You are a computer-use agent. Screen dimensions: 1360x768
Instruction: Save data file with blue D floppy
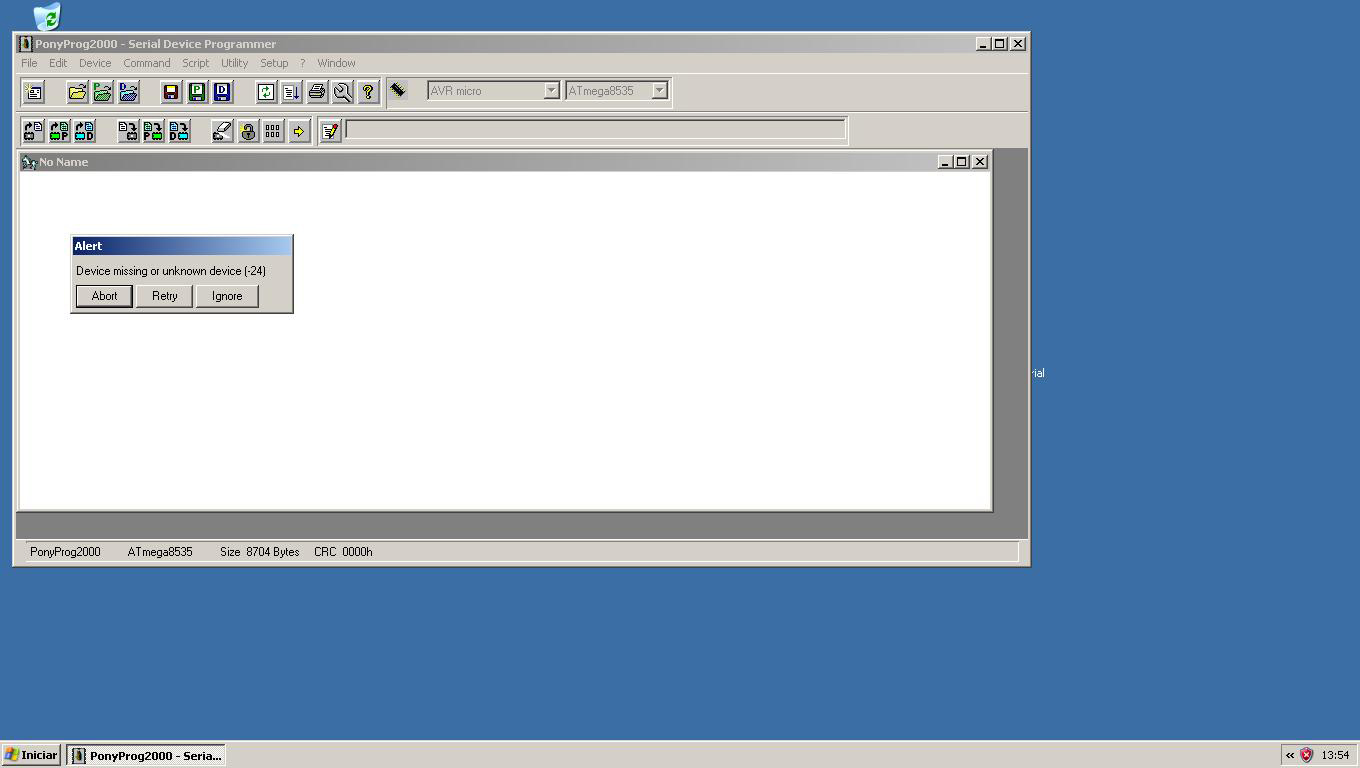click(222, 92)
